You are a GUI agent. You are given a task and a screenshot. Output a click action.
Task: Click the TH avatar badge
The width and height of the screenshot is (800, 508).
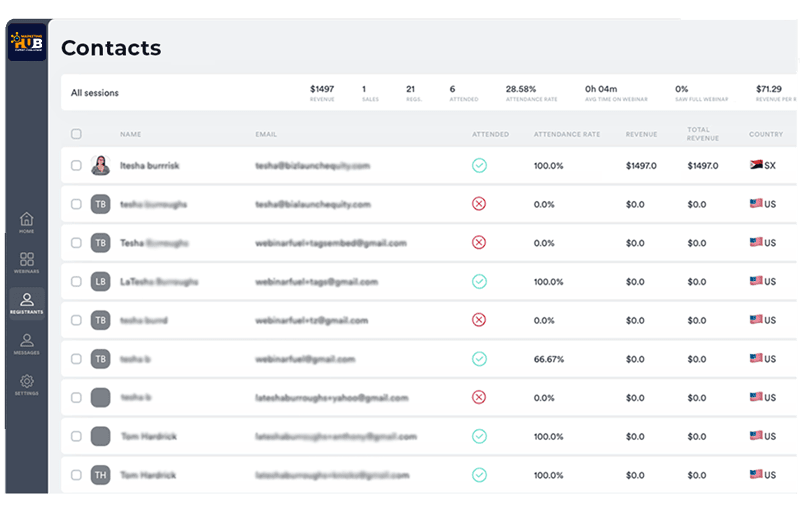[101, 475]
